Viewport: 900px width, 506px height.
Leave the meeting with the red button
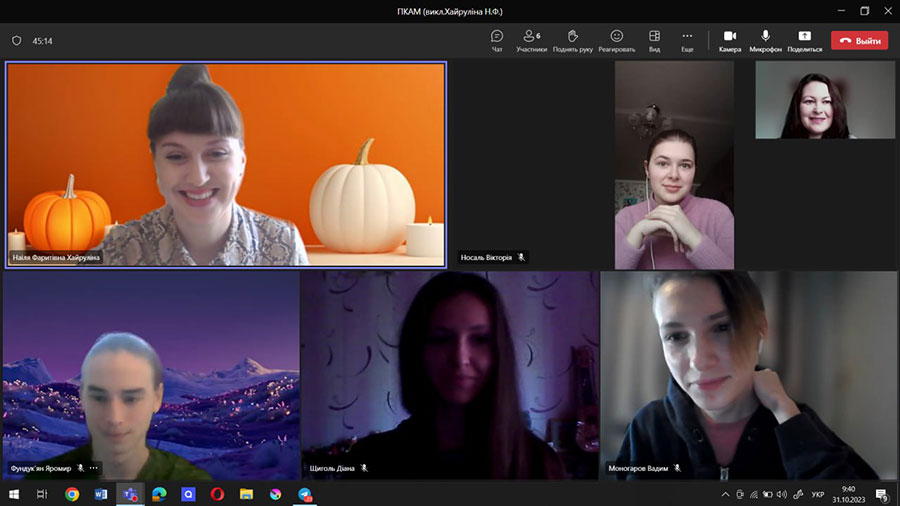(x=859, y=41)
